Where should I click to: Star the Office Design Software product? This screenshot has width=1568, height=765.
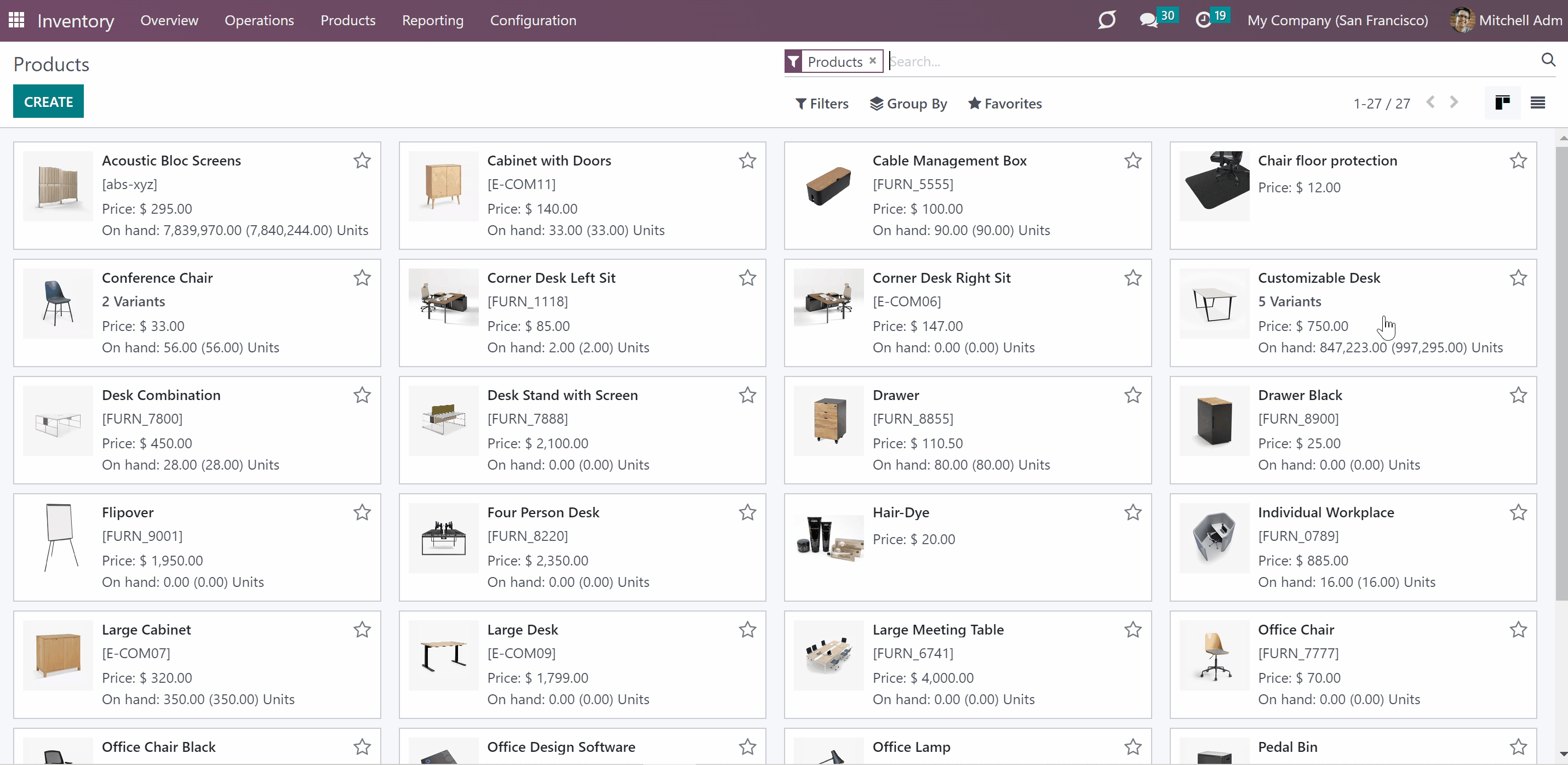(747, 747)
